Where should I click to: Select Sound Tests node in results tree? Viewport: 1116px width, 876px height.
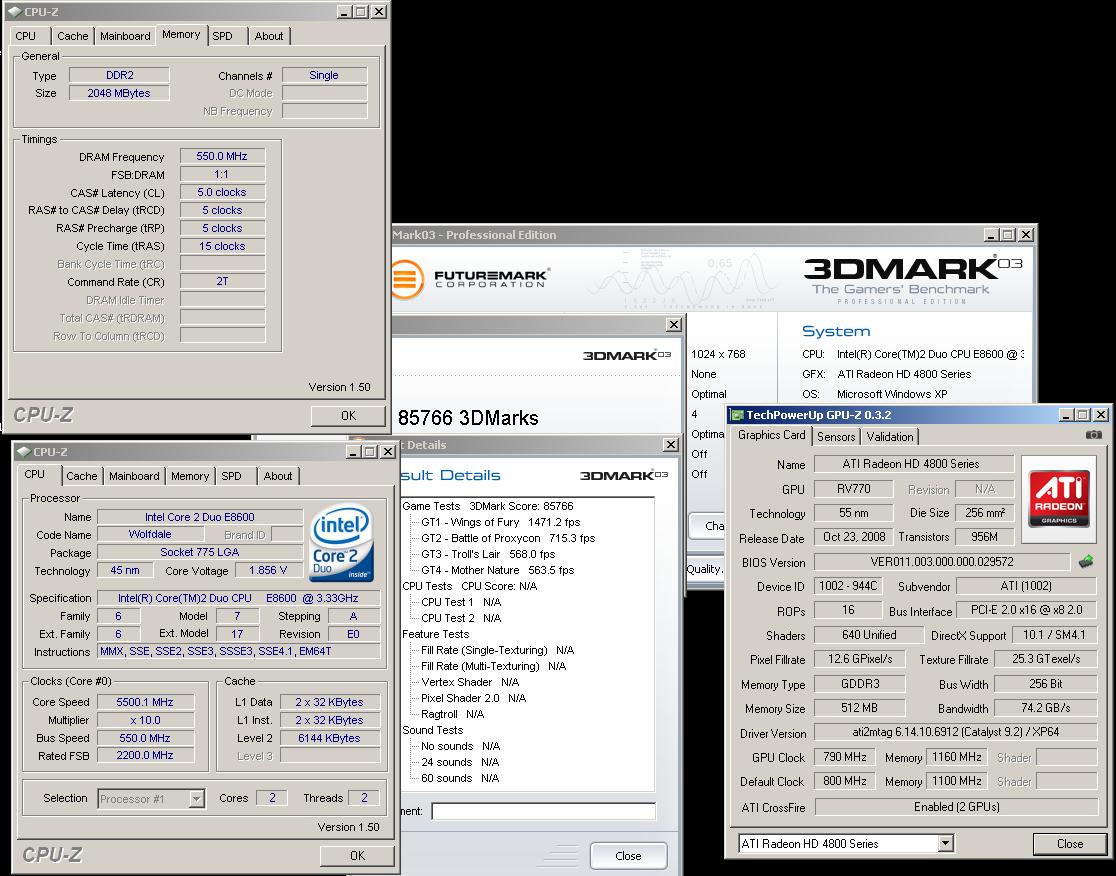coord(433,730)
